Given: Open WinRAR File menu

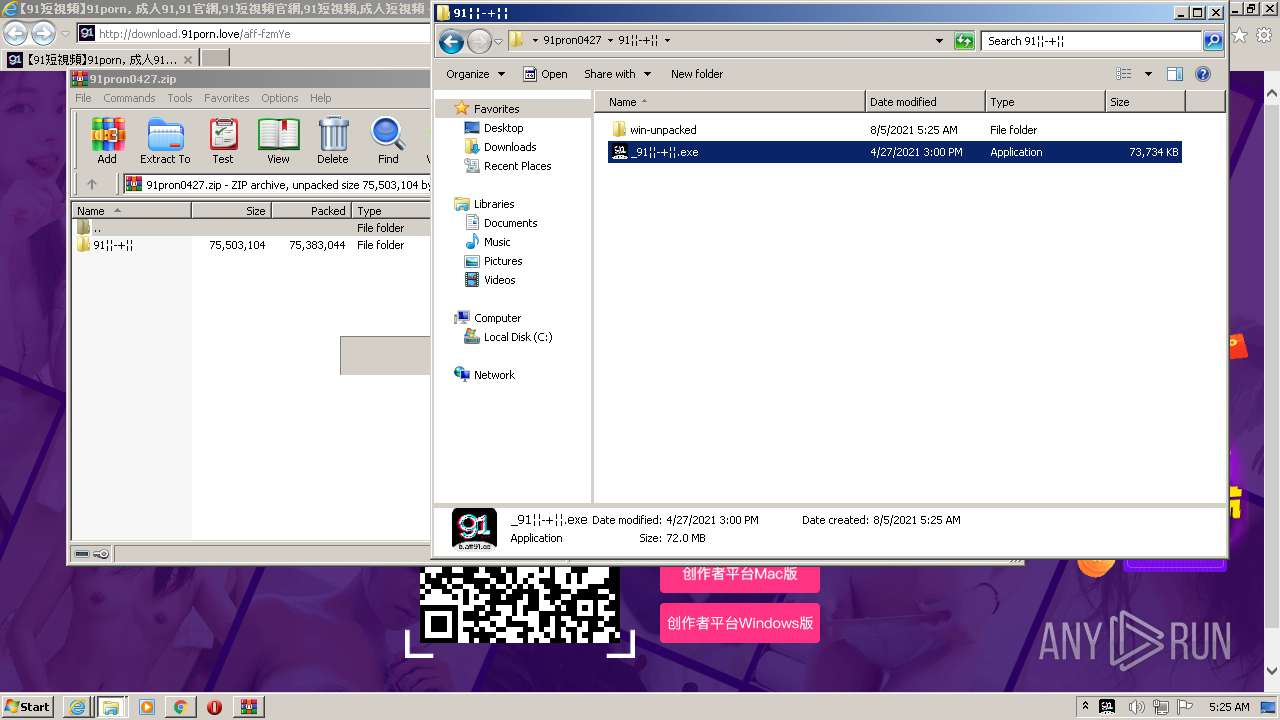Looking at the screenshot, I should [83, 98].
